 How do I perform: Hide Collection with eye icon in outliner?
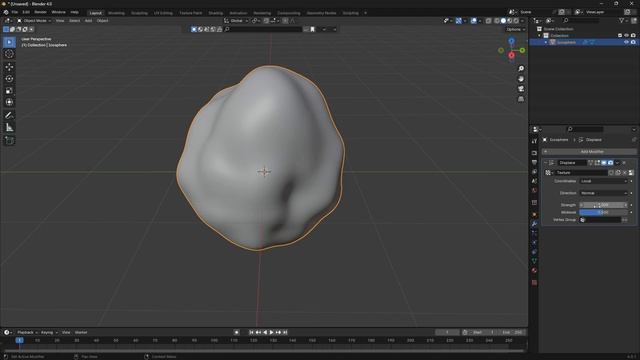[627, 36]
